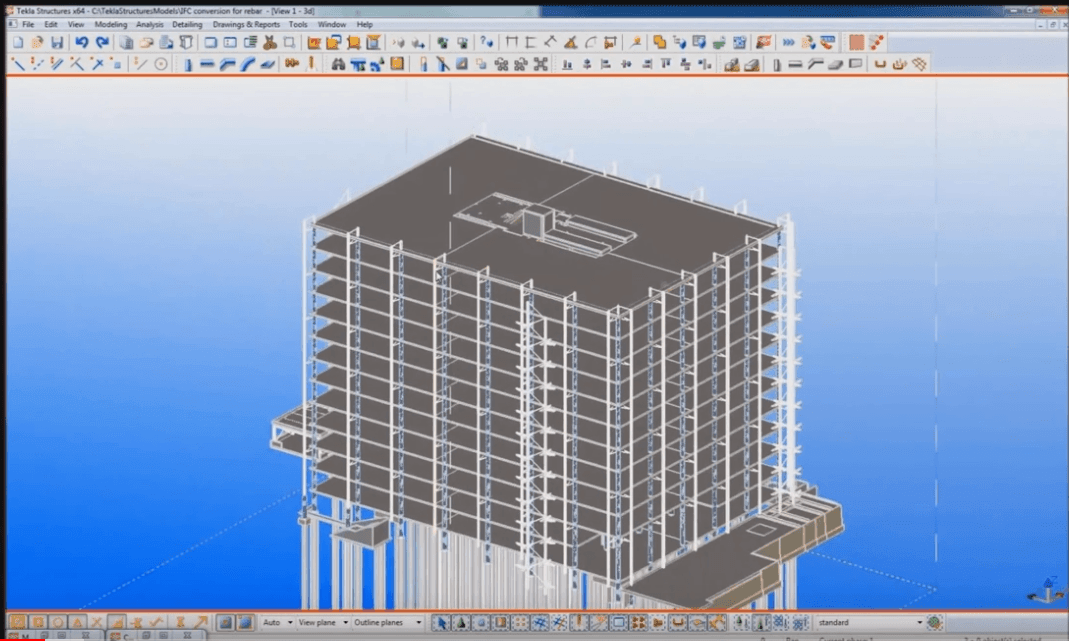Select the create bolts tool
Viewport: 1069px width, 641px height.
292,64
